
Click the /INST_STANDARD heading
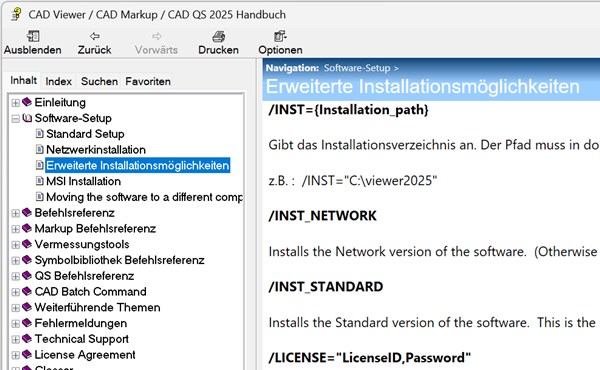coord(326,287)
